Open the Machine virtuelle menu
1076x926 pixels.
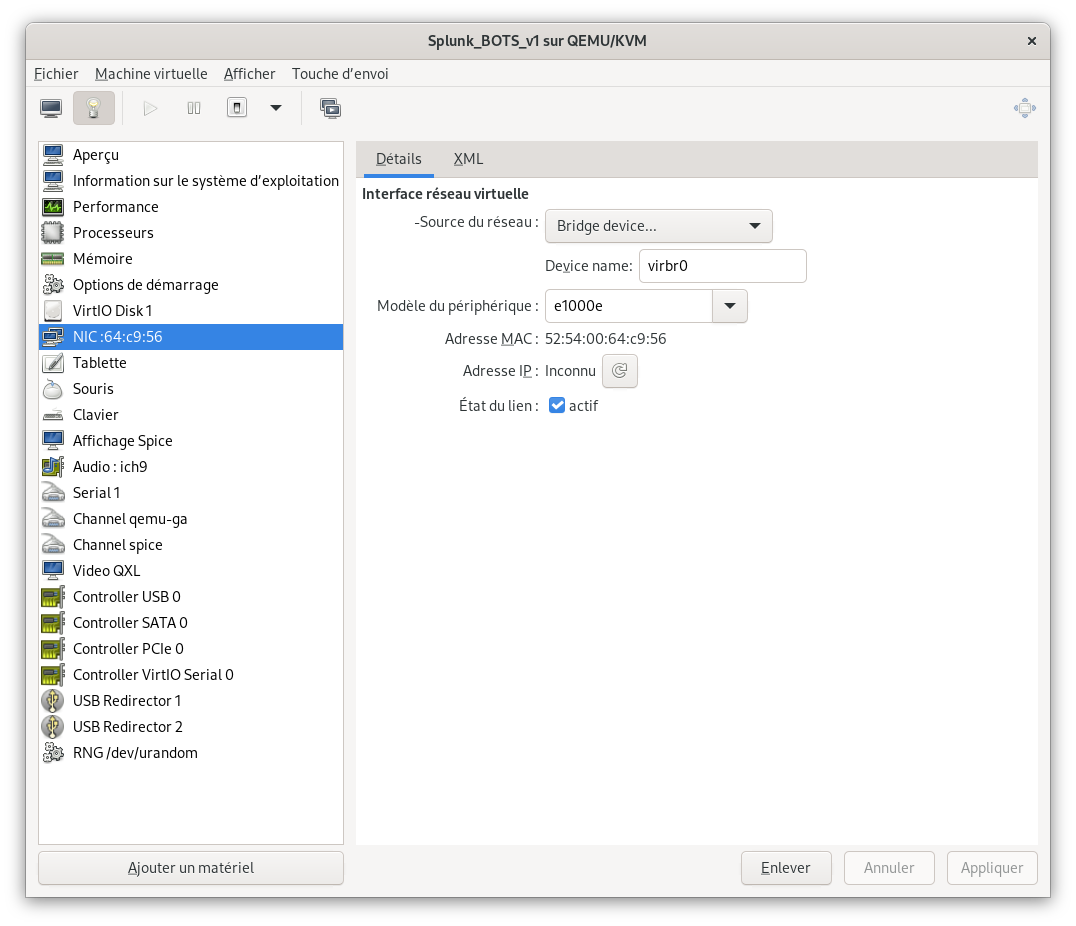click(151, 74)
